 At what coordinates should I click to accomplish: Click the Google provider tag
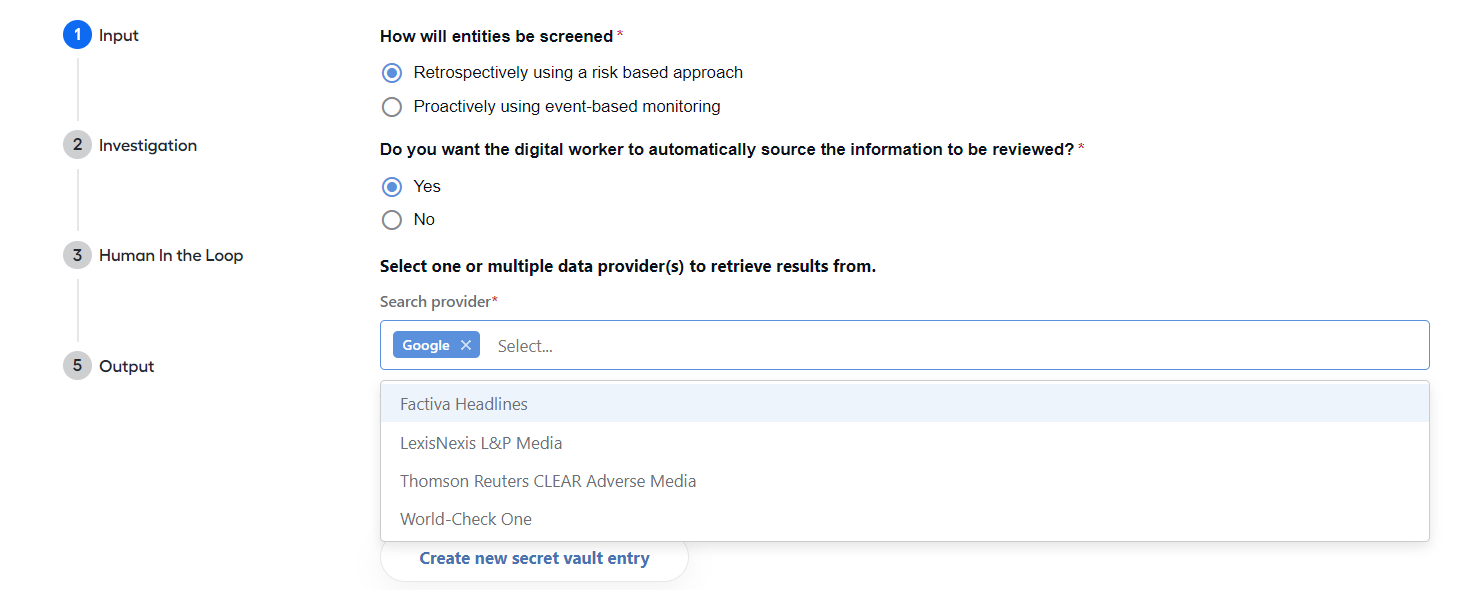(426, 345)
